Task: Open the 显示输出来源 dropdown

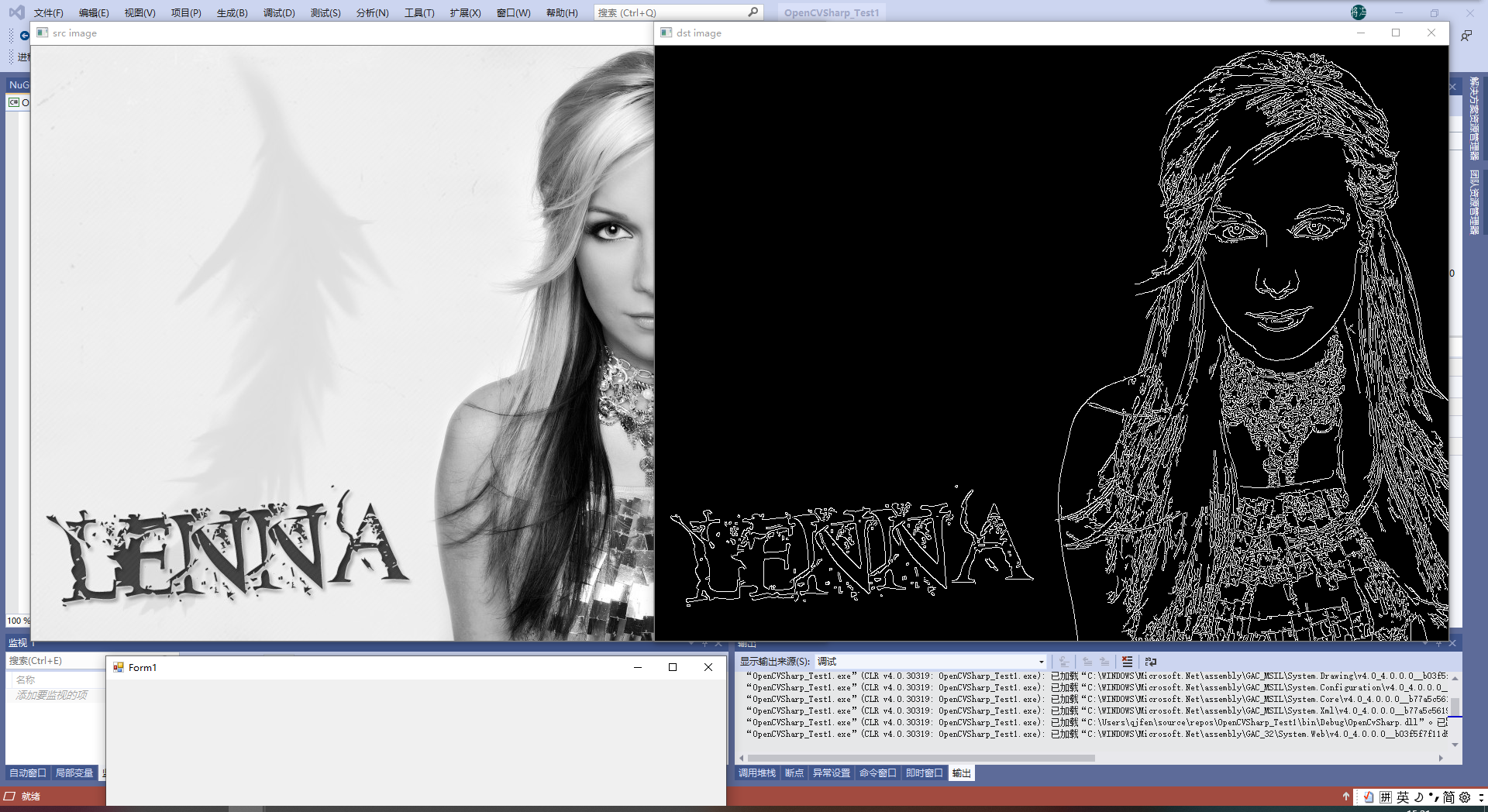Action: [x=931, y=661]
